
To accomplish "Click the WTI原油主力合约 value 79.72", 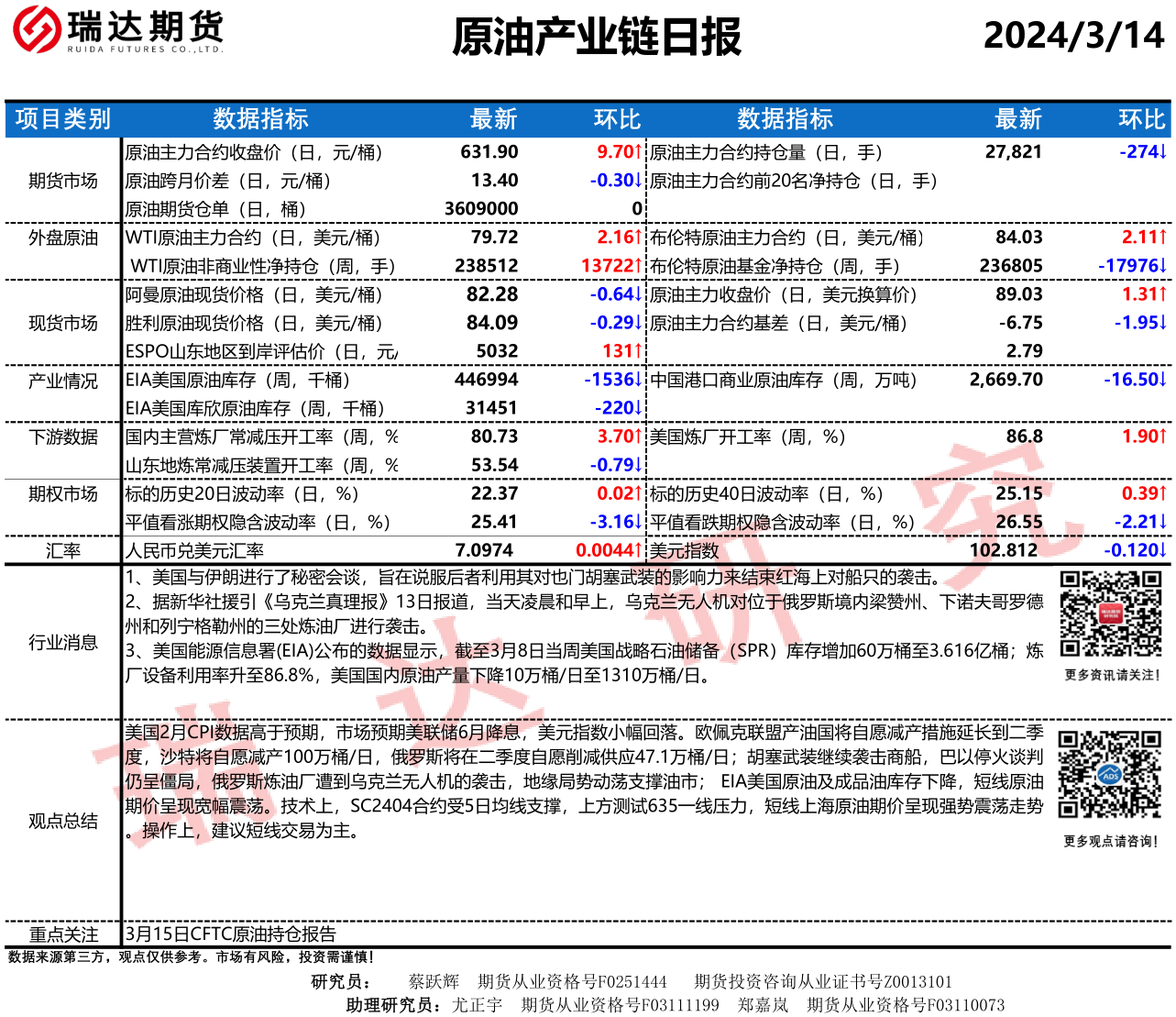I will (x=494, y=238).
